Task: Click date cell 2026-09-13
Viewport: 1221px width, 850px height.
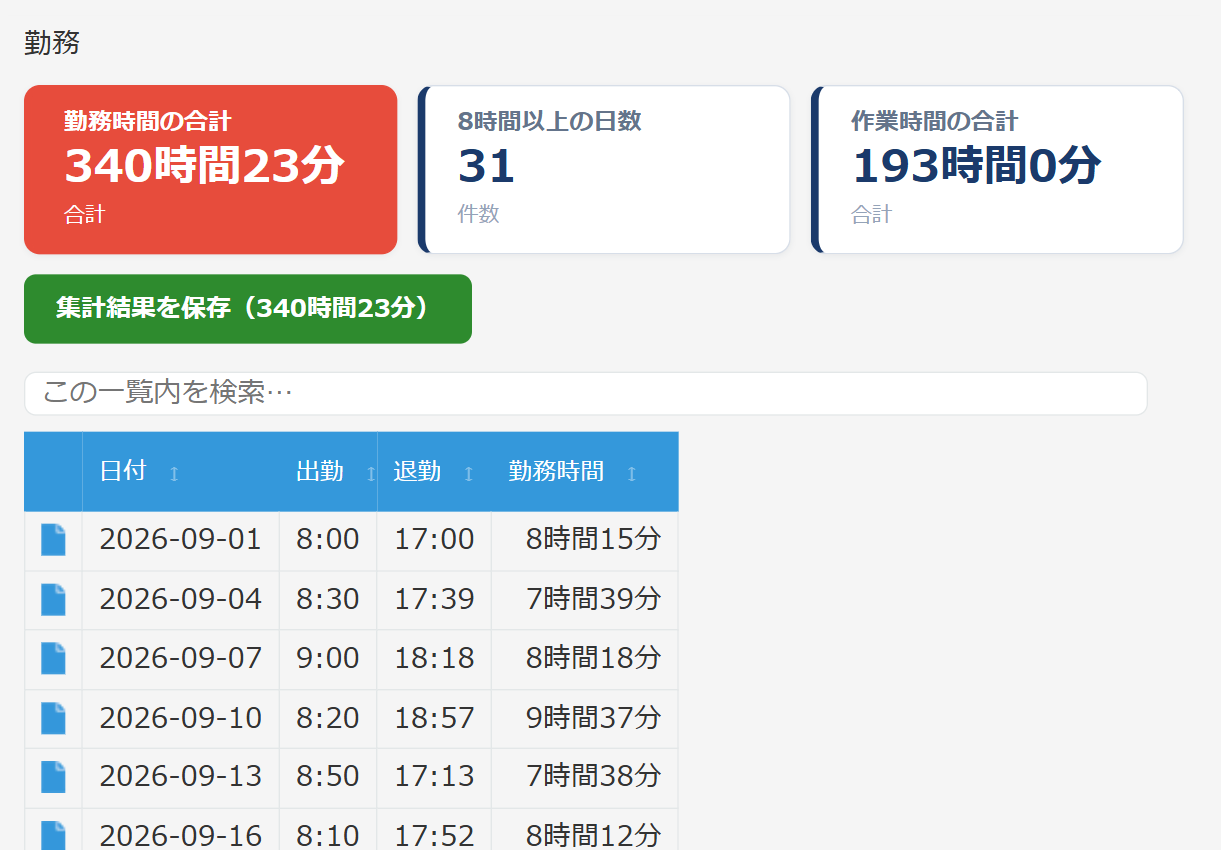Action: coord(181,776)
